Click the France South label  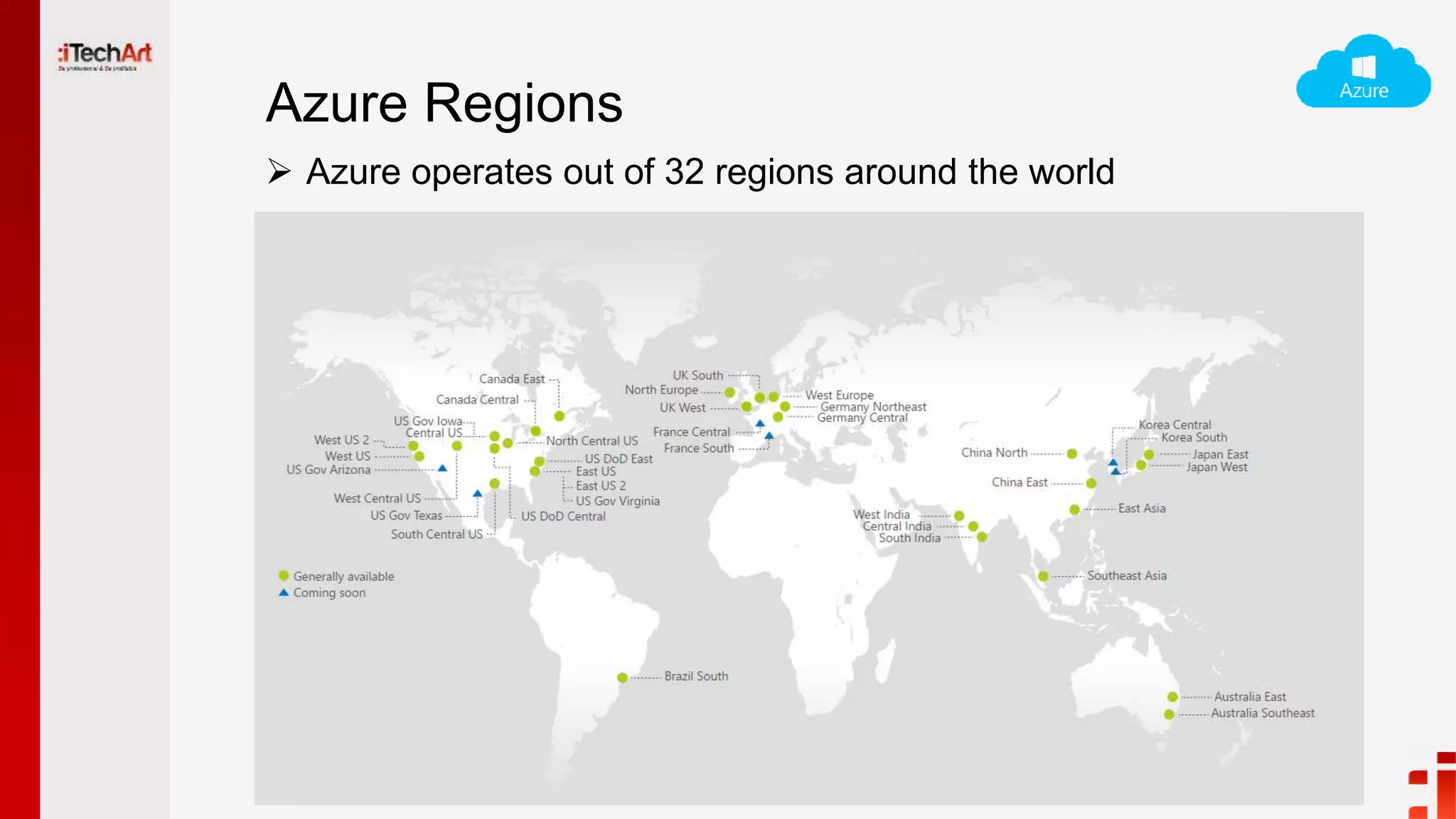coord(699,449)
